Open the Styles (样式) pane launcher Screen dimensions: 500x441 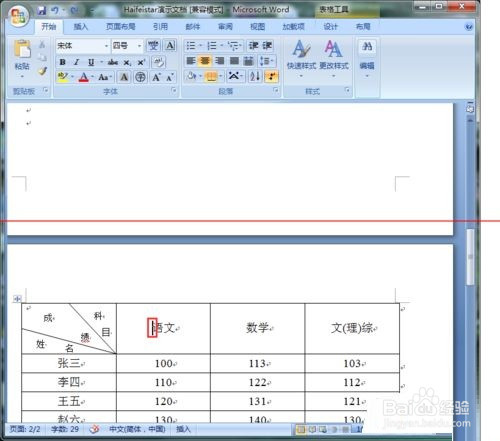pyautogui.click(x=347, y=90)
